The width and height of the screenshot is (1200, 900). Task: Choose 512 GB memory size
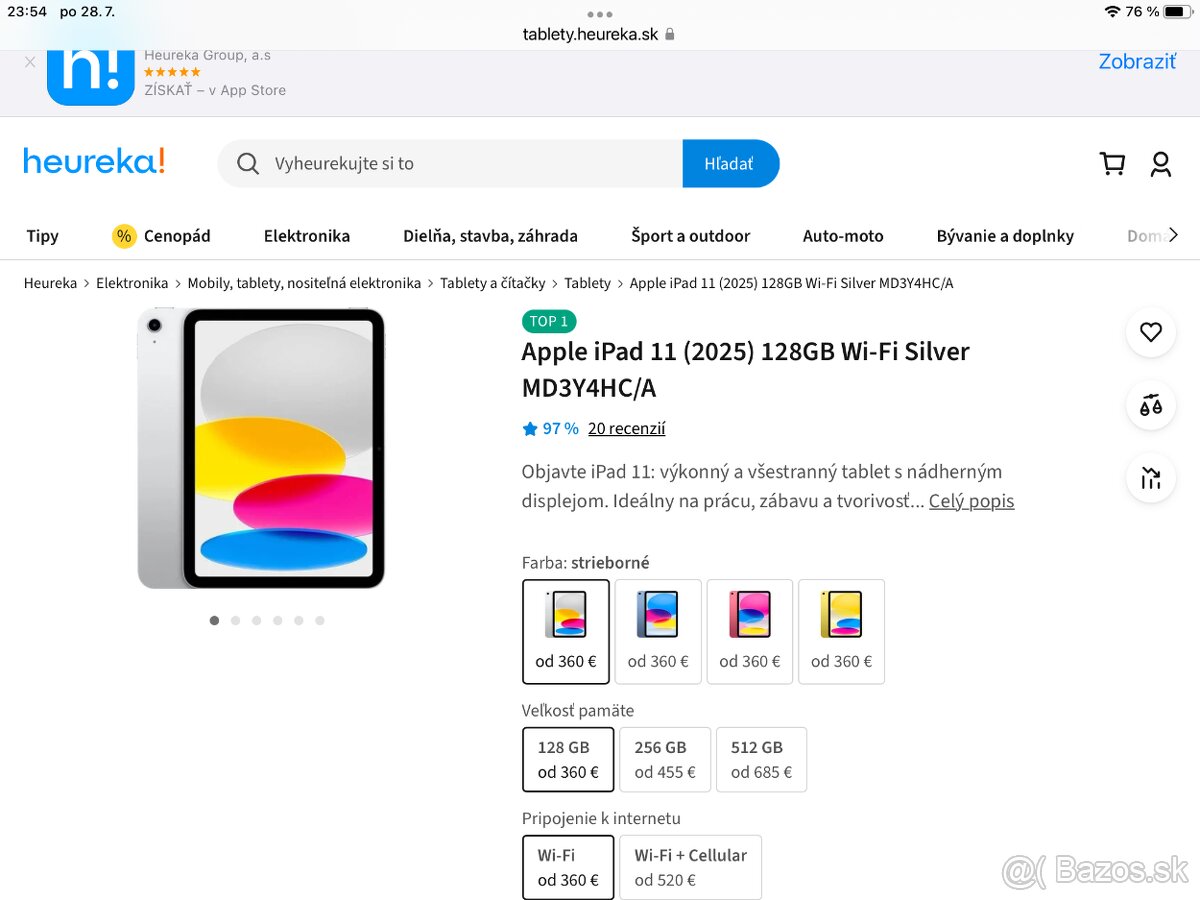click(761, 760)
